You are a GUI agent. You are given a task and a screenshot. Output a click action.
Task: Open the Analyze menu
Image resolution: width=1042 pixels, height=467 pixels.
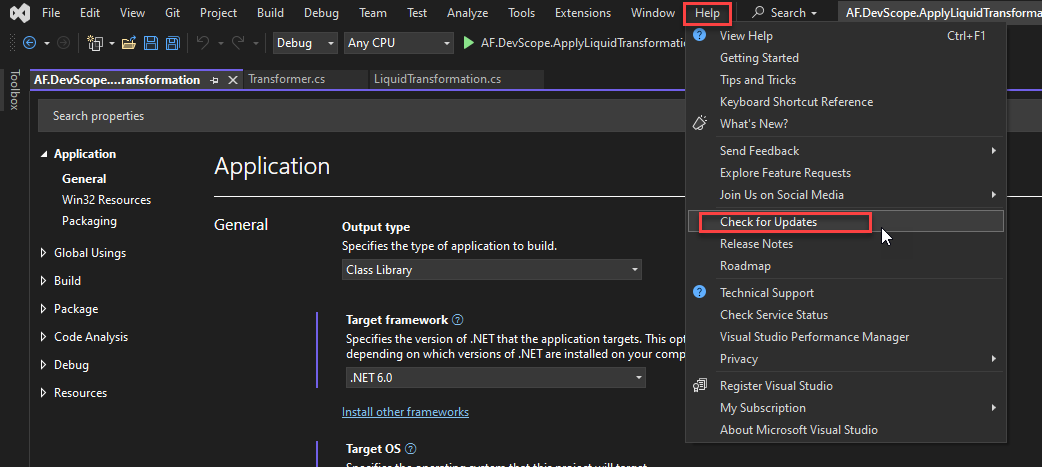pos(467,13)
